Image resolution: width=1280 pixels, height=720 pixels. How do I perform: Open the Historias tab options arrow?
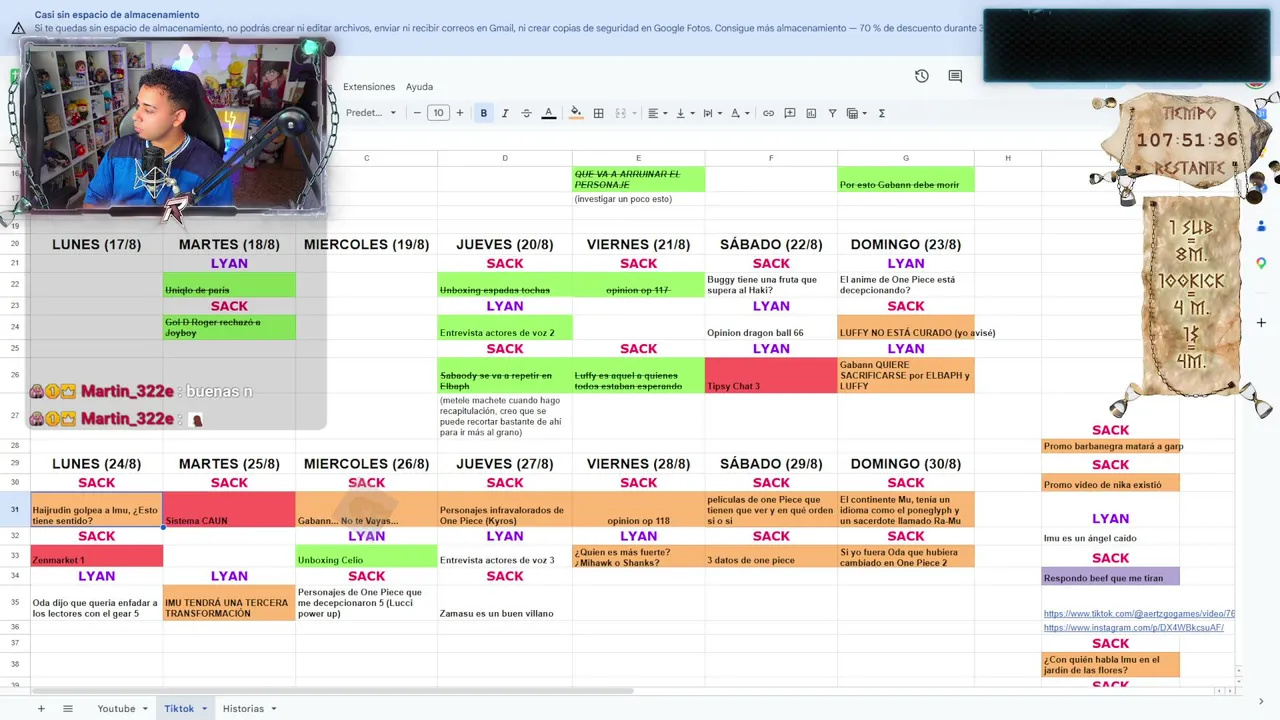[273, 709]
